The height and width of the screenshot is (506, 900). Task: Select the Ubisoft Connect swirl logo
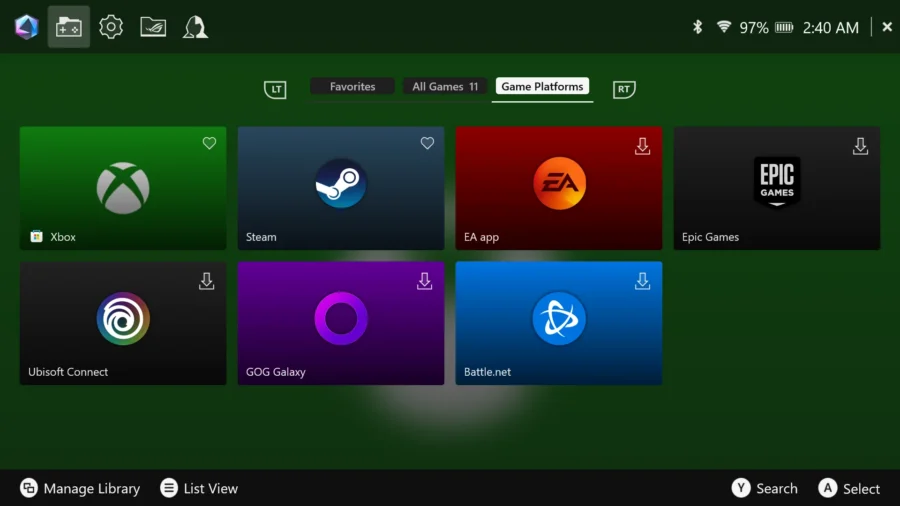coord(123,318)
